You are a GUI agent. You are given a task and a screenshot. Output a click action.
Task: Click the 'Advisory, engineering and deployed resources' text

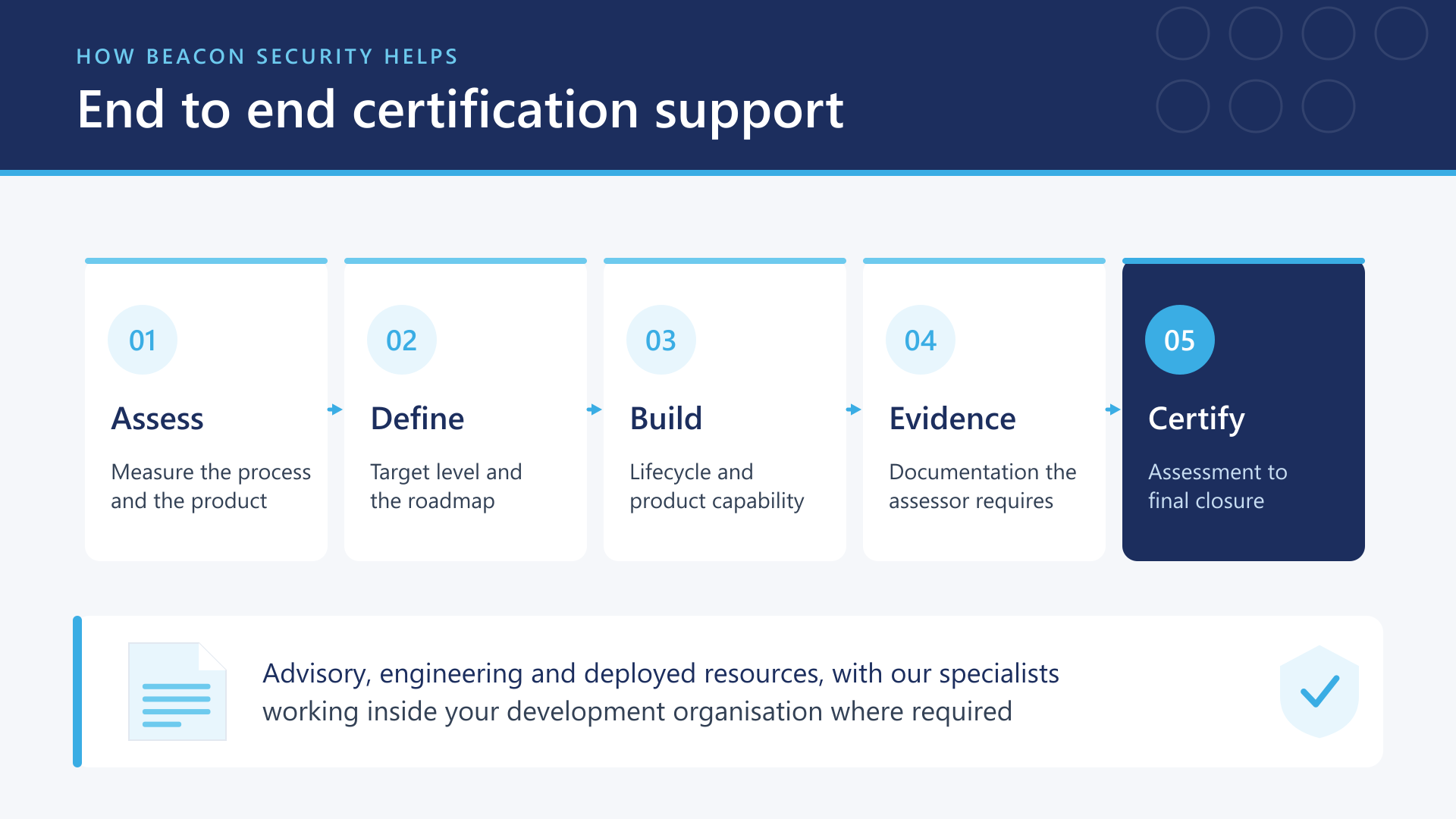[x=661, y=692]
